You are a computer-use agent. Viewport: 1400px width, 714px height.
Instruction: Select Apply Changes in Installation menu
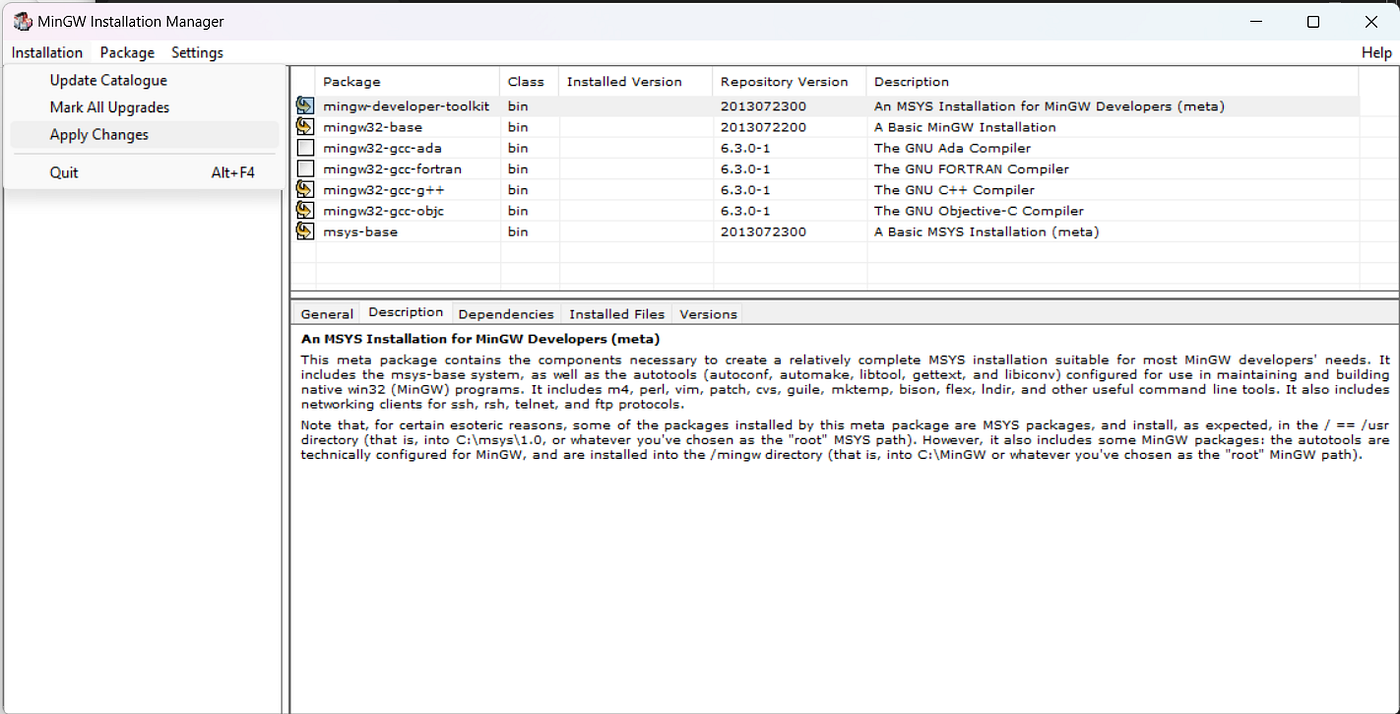144,134
